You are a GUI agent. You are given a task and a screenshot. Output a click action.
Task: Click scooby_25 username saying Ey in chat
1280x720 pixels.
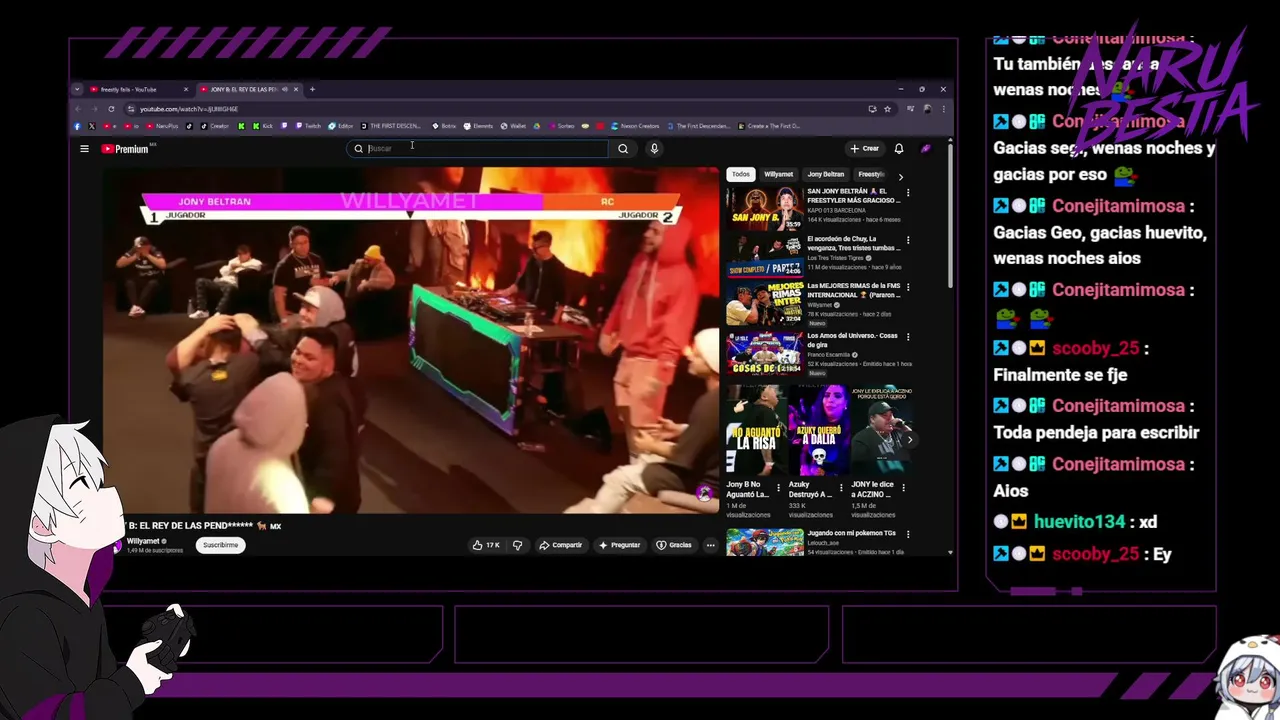click(1095, 554)
